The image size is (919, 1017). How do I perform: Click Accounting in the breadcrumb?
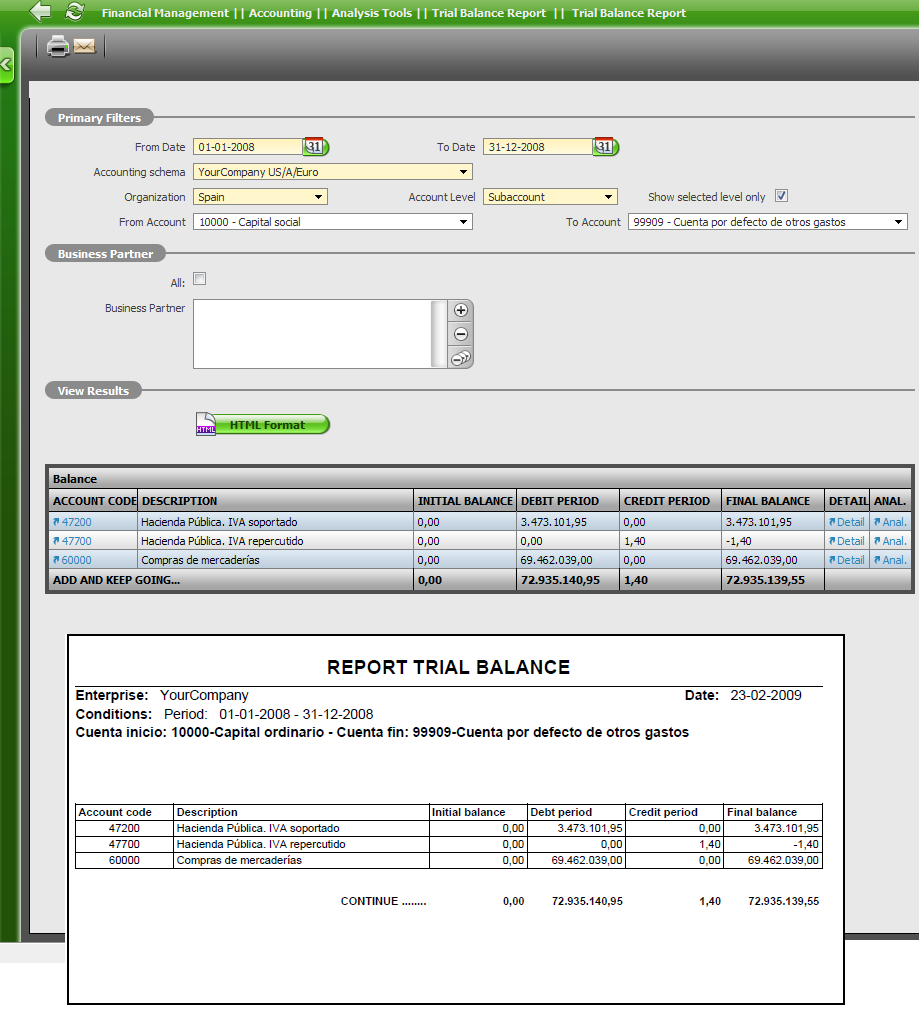point(279,13)
